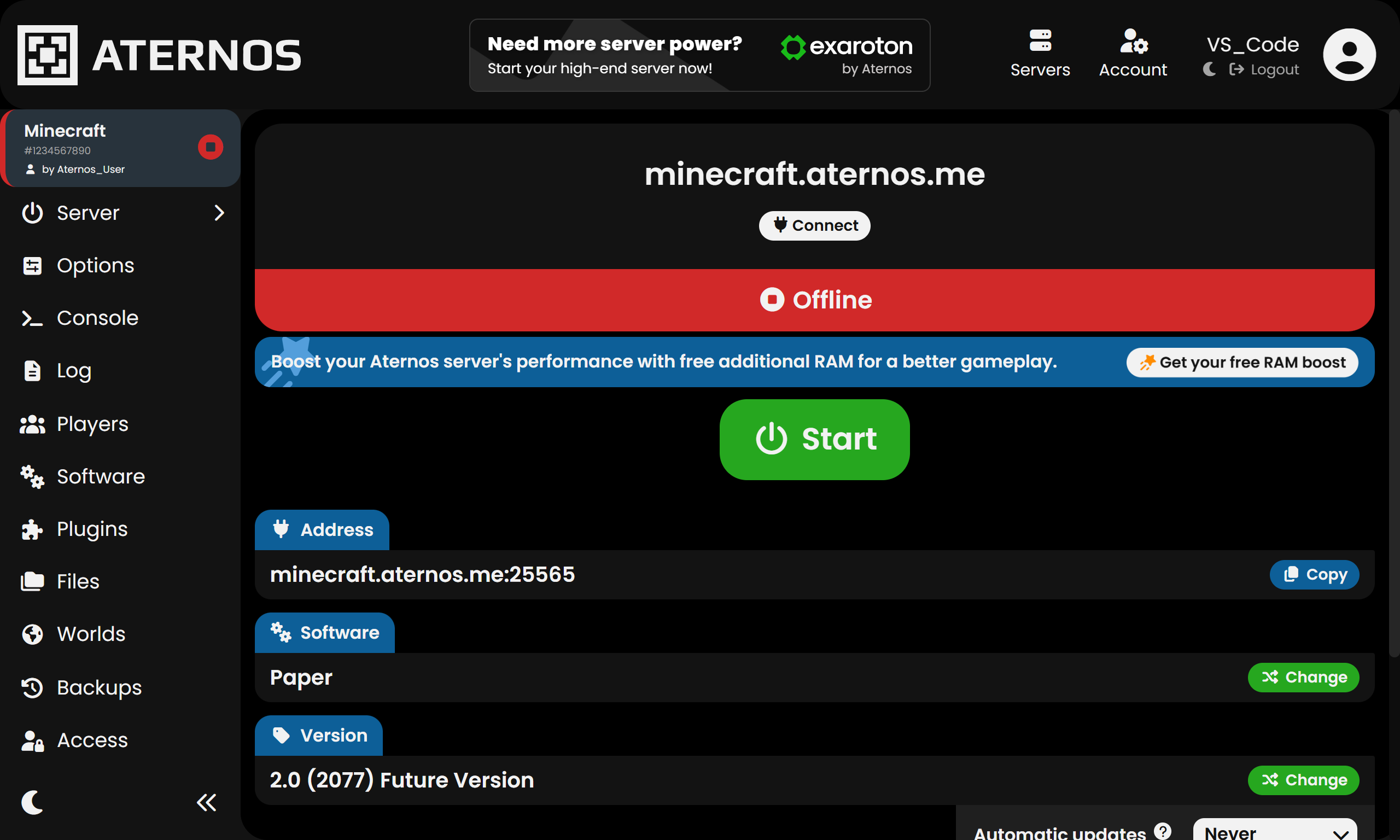Click the Files folder icon
The height and width of the screenshot is (840, 1400).
[x=32, y=582]
